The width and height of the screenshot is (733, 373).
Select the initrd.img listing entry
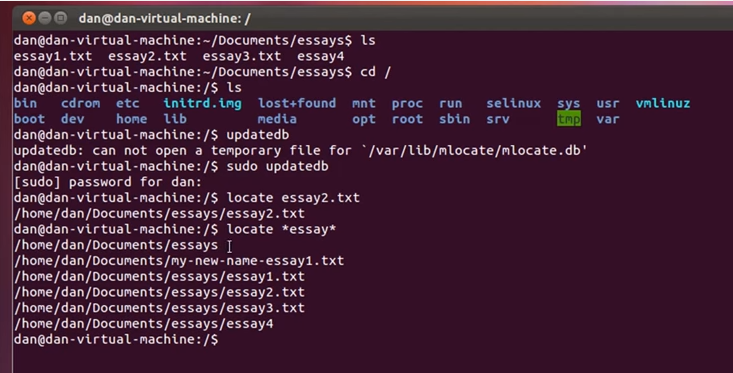coord(202,103)
